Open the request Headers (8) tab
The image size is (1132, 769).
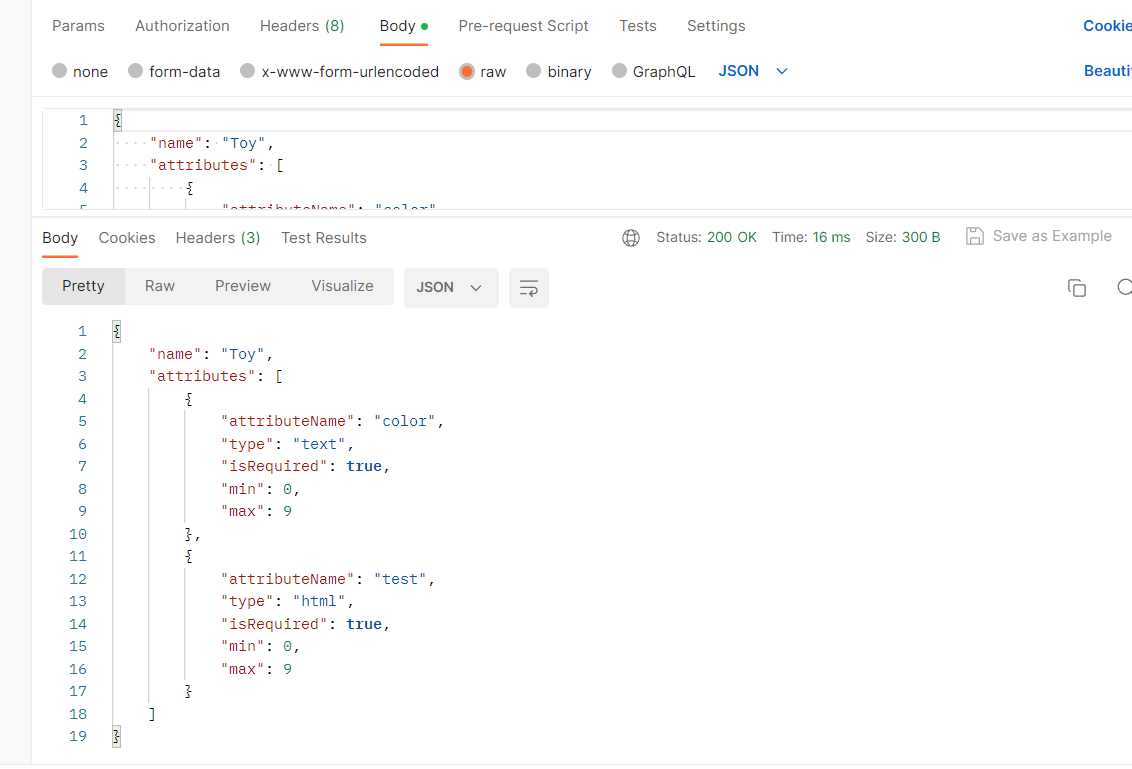(x=302, y=26)
